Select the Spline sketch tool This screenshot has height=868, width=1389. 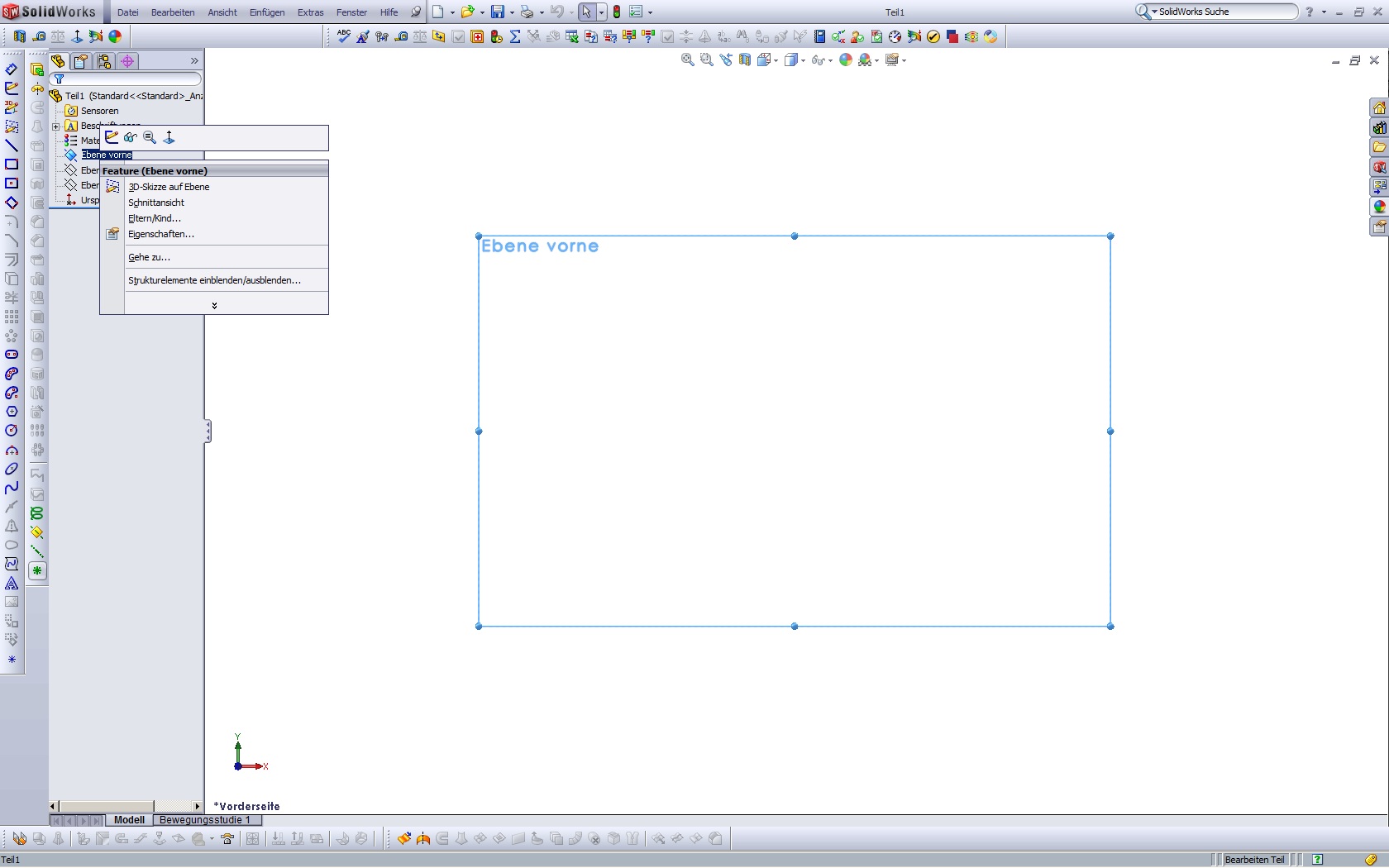12,488
